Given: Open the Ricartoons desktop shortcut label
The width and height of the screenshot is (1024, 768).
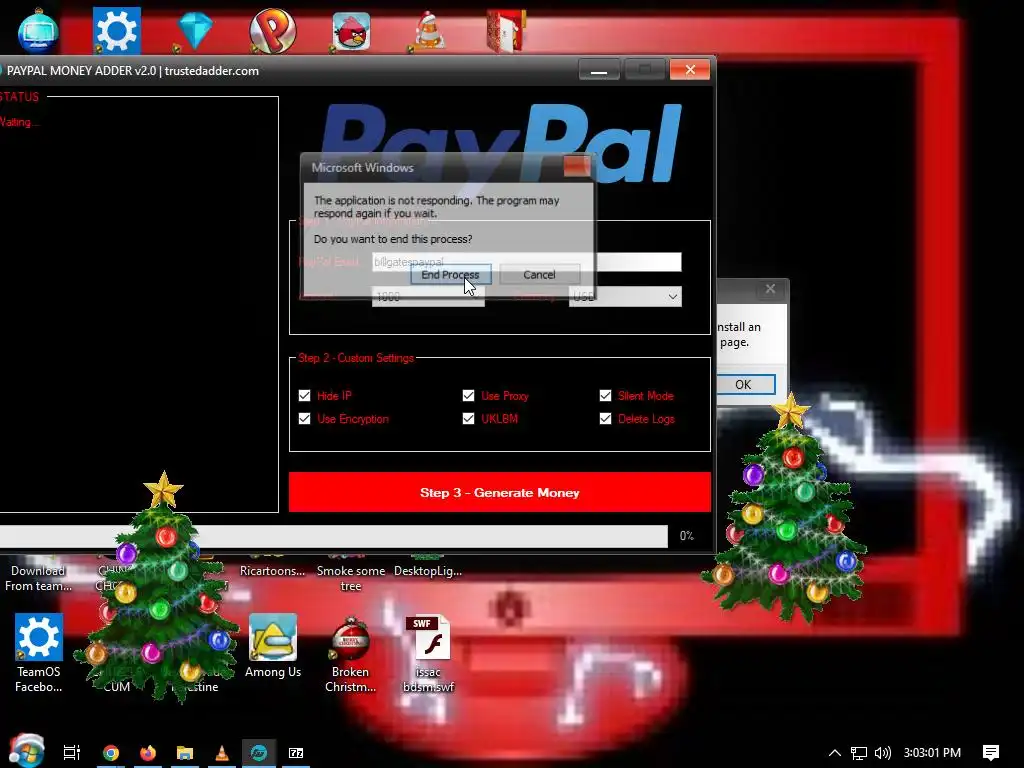Looking at the screenshot, I should (x=272, y=571).
